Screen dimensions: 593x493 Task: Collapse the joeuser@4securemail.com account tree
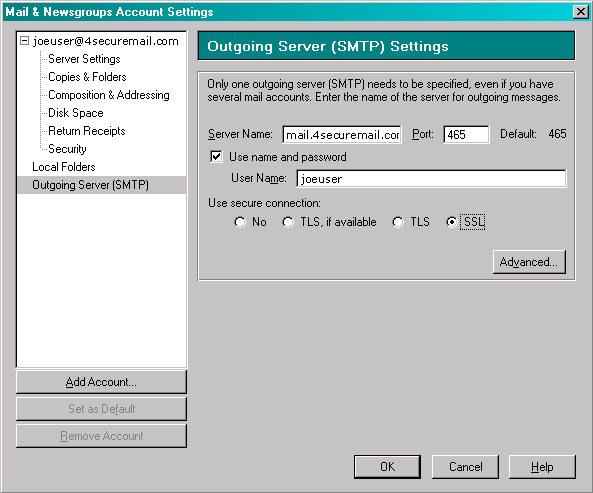click(25, 40)
